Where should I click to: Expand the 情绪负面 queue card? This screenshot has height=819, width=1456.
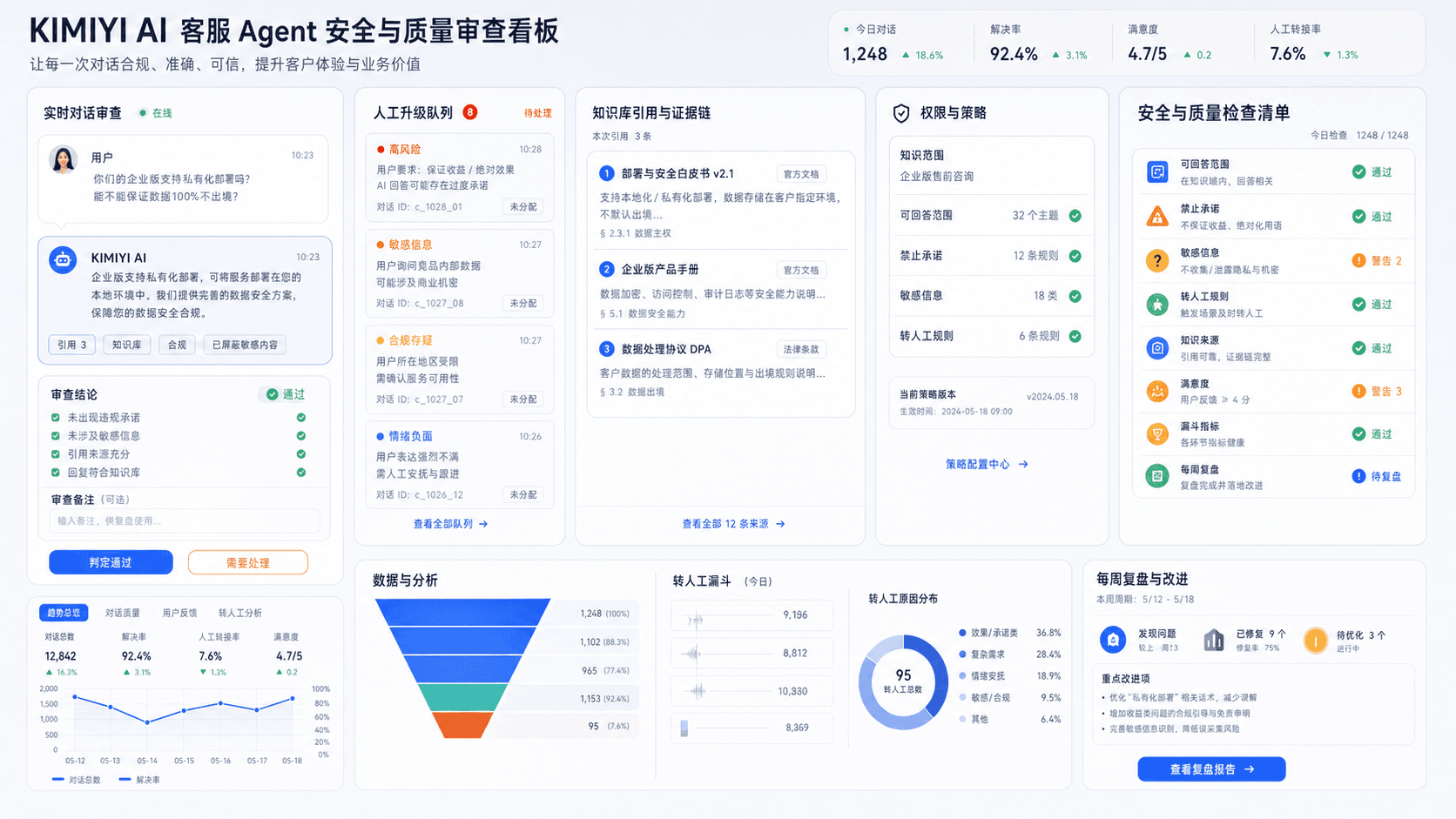[x=460, y=465]
